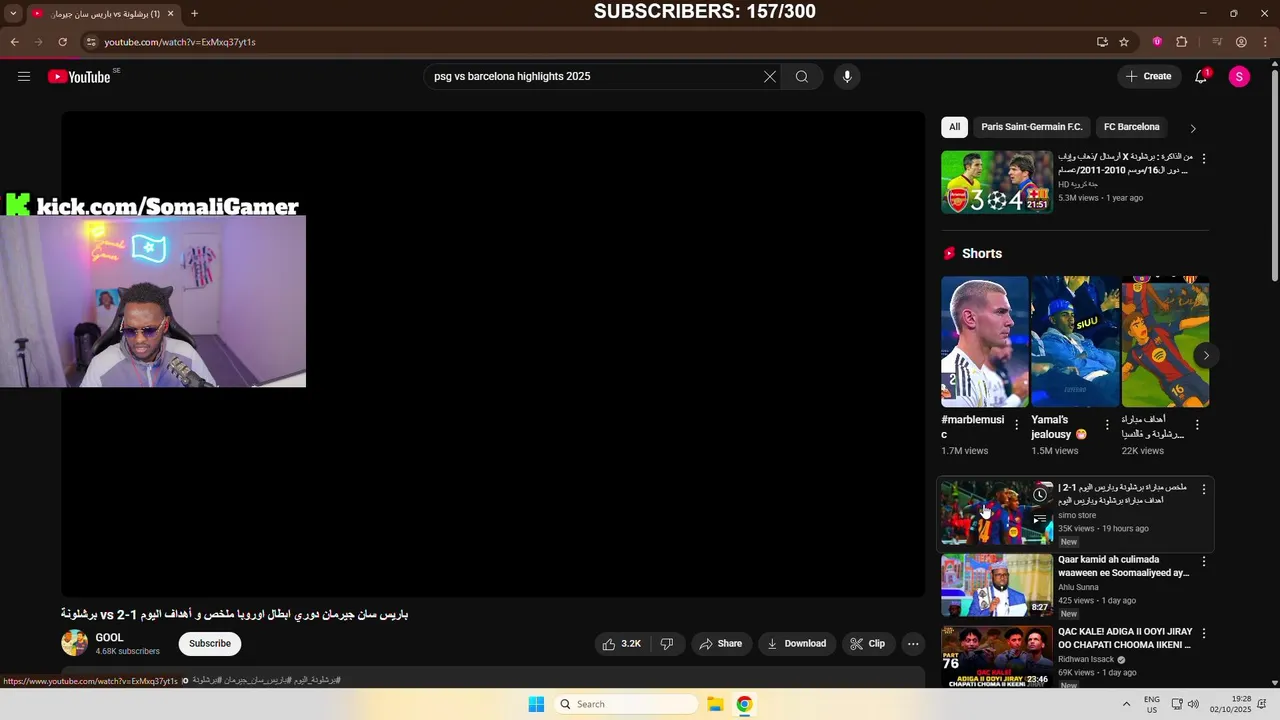This screenshot has height=720, width=1280.
Task: Click the Clip button
Action: 868,644
